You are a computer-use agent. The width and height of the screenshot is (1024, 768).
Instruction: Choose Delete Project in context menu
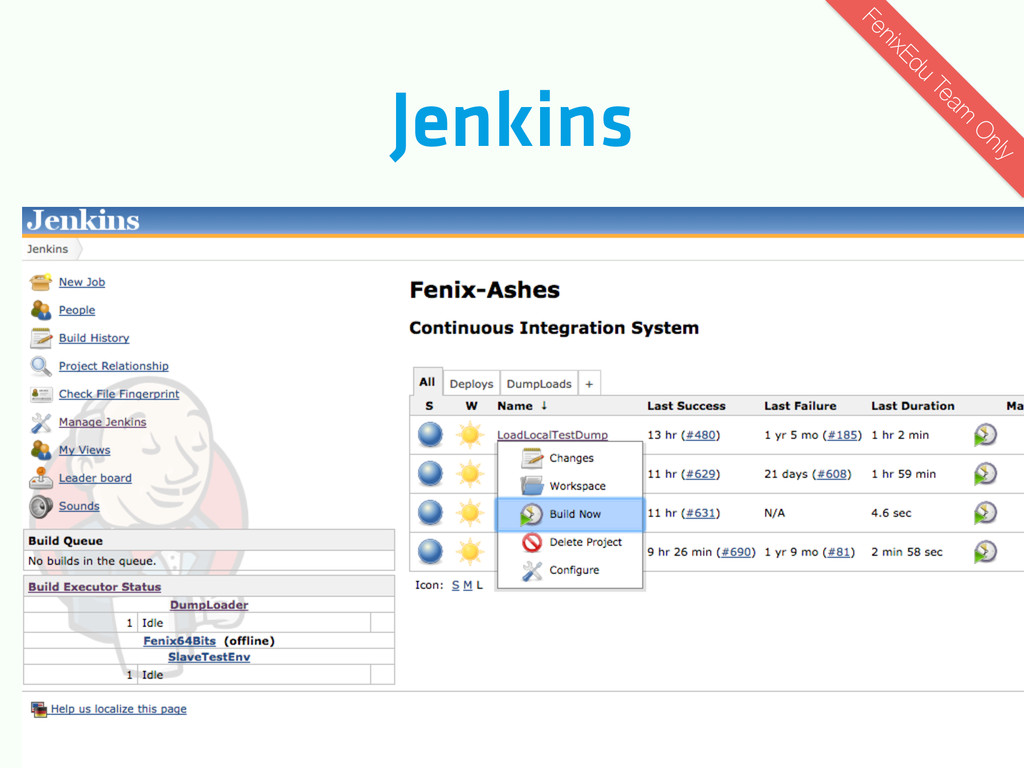[x=570, y=542]
